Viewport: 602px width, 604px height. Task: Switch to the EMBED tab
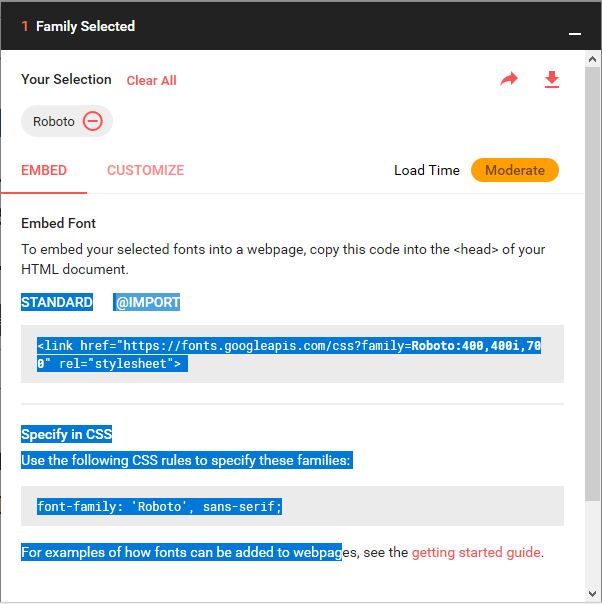[x=44, y=170]
